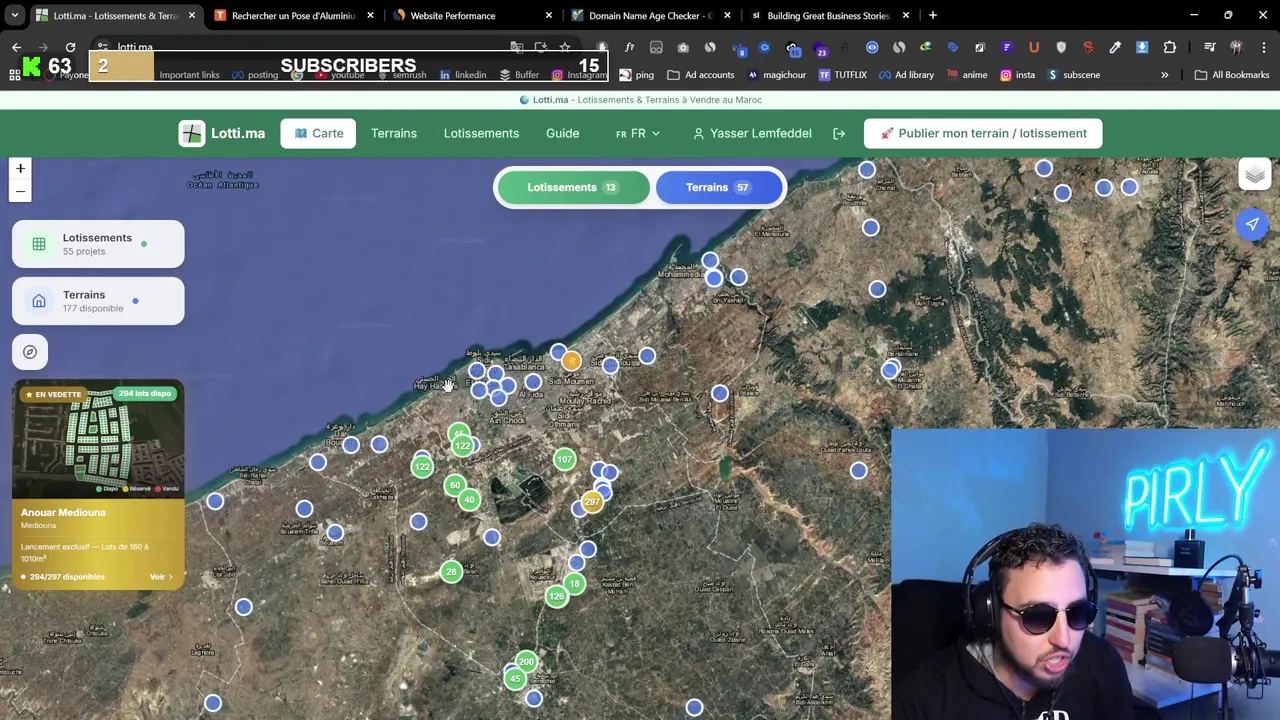Zoom out the map with minus button
The image size is (1280, 720).
20,191
